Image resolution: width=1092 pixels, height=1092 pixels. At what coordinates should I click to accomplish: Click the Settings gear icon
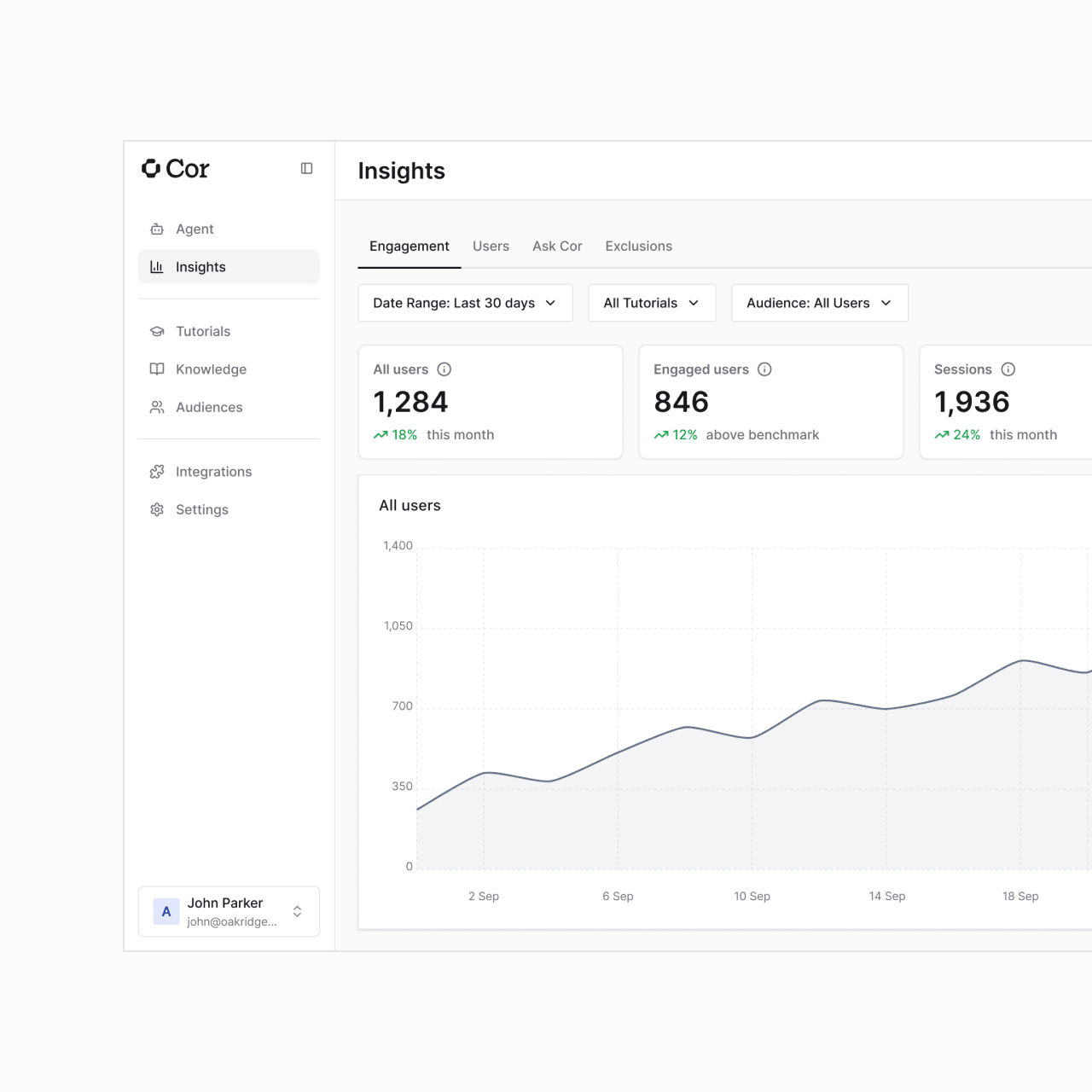pos(157,510)
